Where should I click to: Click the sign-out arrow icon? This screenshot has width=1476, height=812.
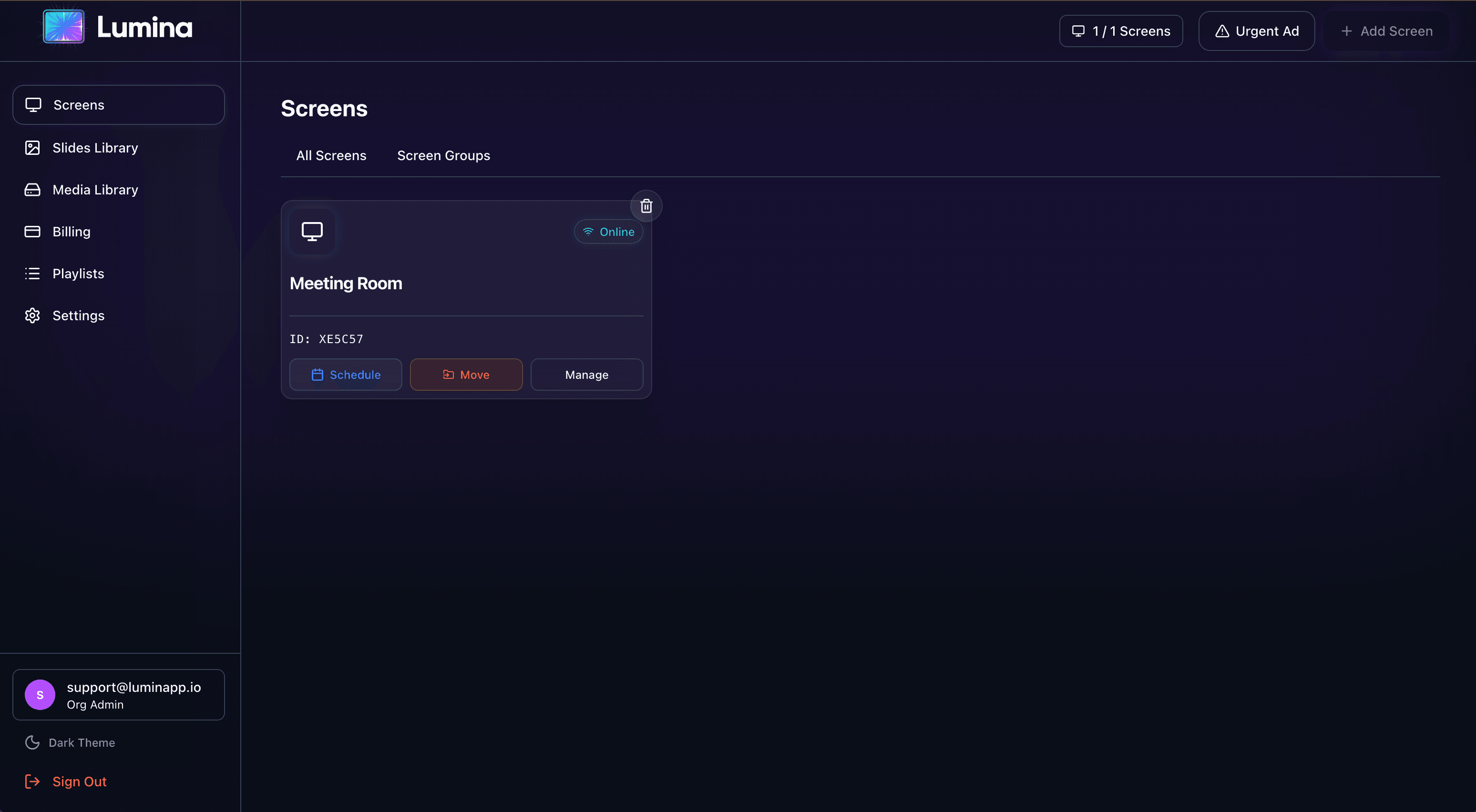pyautogui.click(x=32, y=781)
